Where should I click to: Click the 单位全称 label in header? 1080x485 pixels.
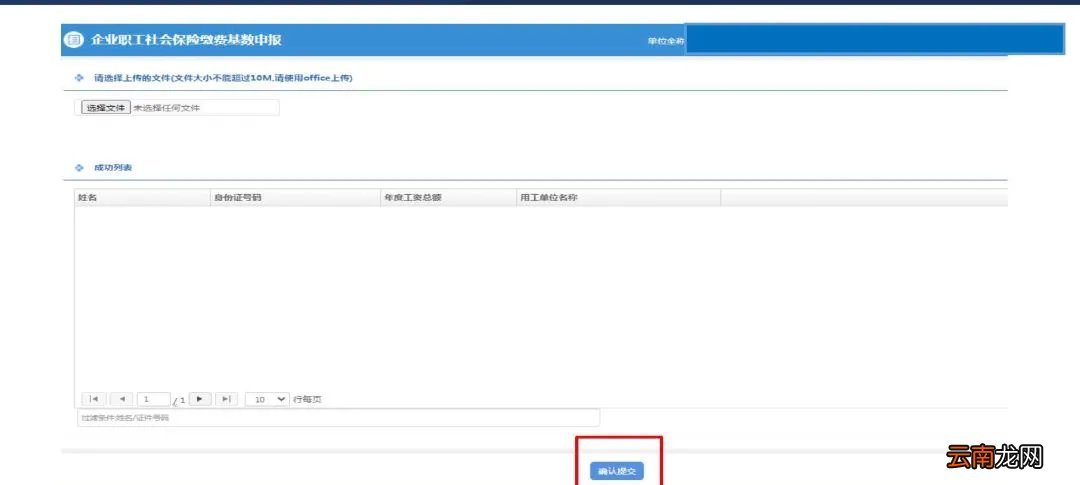(x=665, y=41)
